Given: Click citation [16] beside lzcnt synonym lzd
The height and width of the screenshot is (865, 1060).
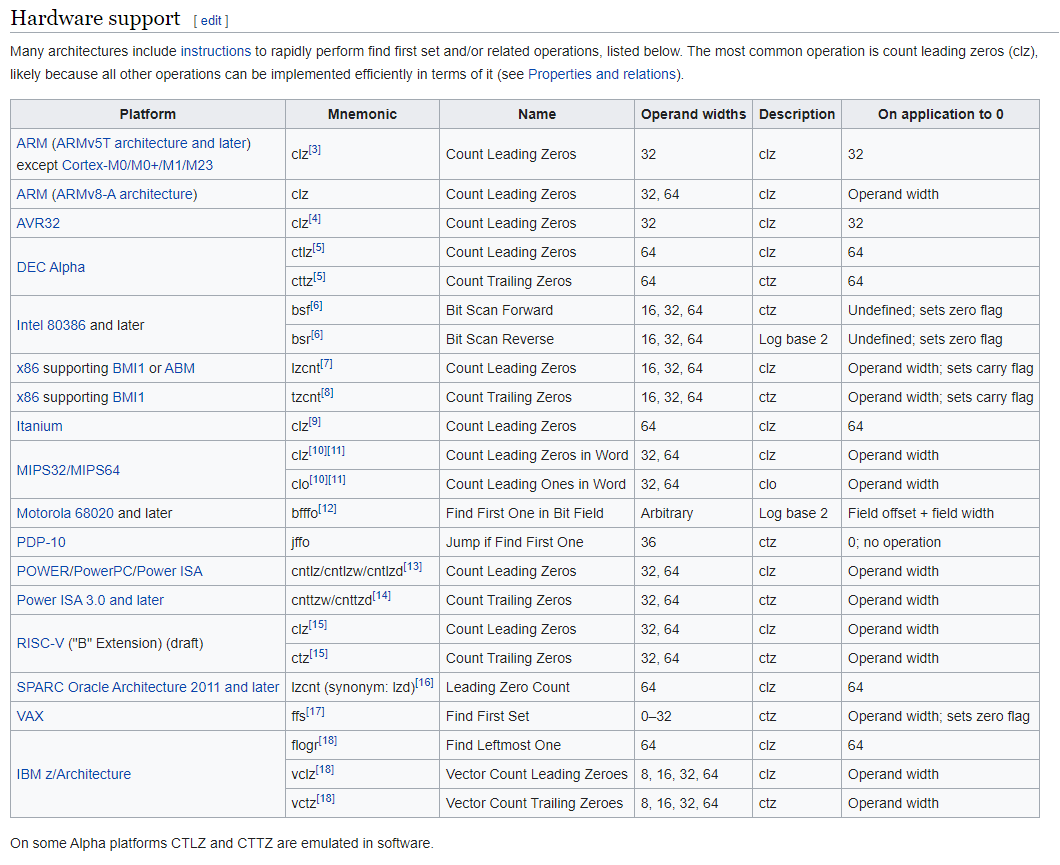Looking at the screenshot, I should point(424,684).
